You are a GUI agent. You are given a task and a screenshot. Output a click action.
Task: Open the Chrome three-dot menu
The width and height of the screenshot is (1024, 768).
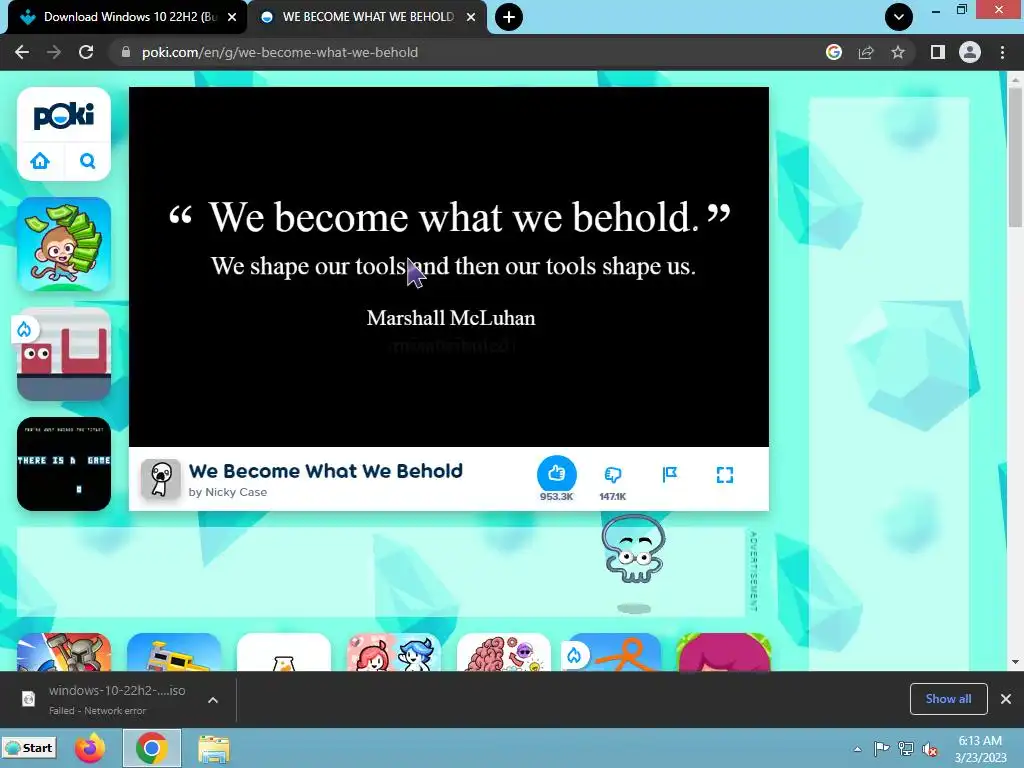pos(1002,52)
